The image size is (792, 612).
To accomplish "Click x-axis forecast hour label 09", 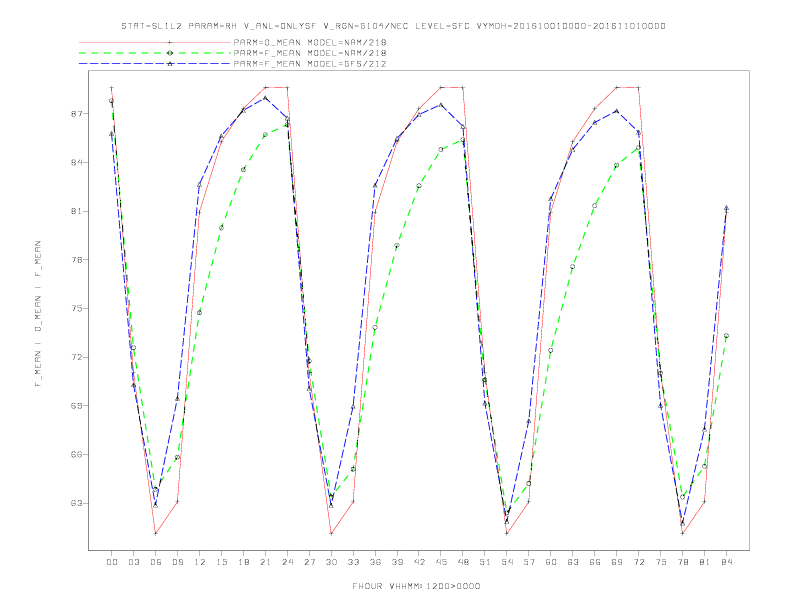I will pos(177,562).
